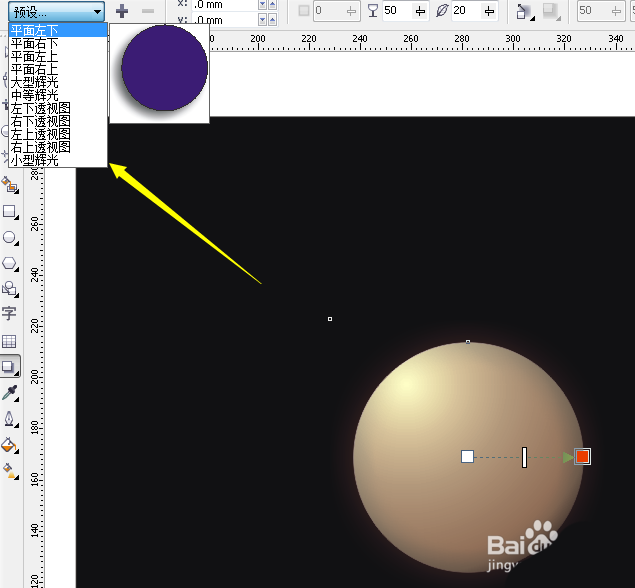Pick the 小型辉光 preset
Screen dimensions: 635x588
pyautogui.click(x=58, y=160)
